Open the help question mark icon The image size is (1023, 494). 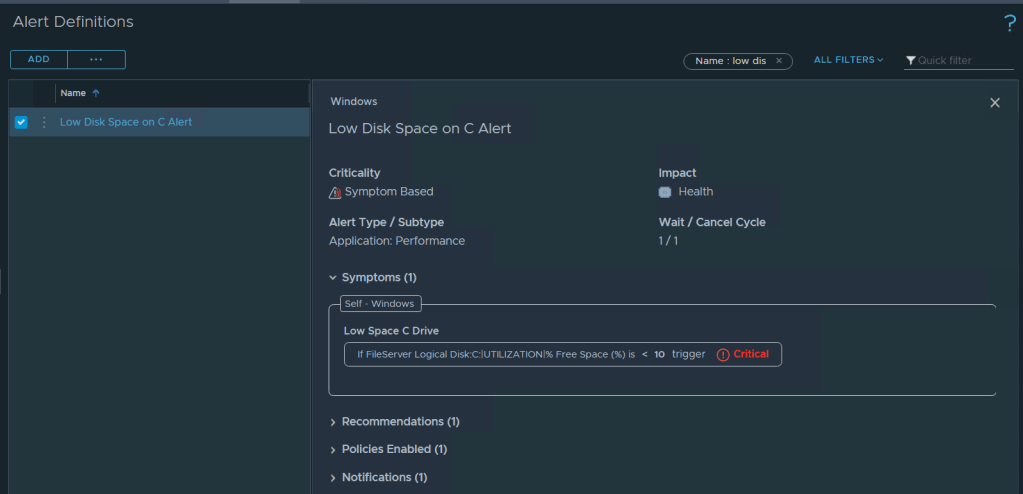[x=1008, y=23]
